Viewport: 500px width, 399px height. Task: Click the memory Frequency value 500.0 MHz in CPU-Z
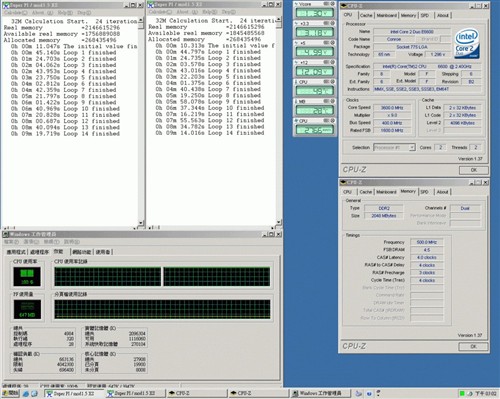pyautogui.click(x=427, y=242)
